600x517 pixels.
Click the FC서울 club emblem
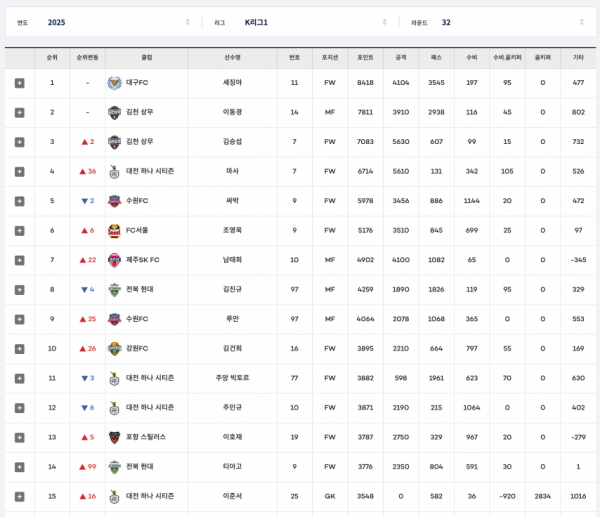114,230
